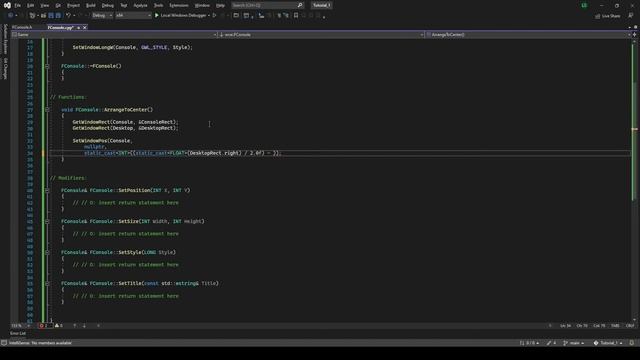The width and height of the screenshot is (640, 360).
Task: Open the Project menu
Action: tap(73, 5)
